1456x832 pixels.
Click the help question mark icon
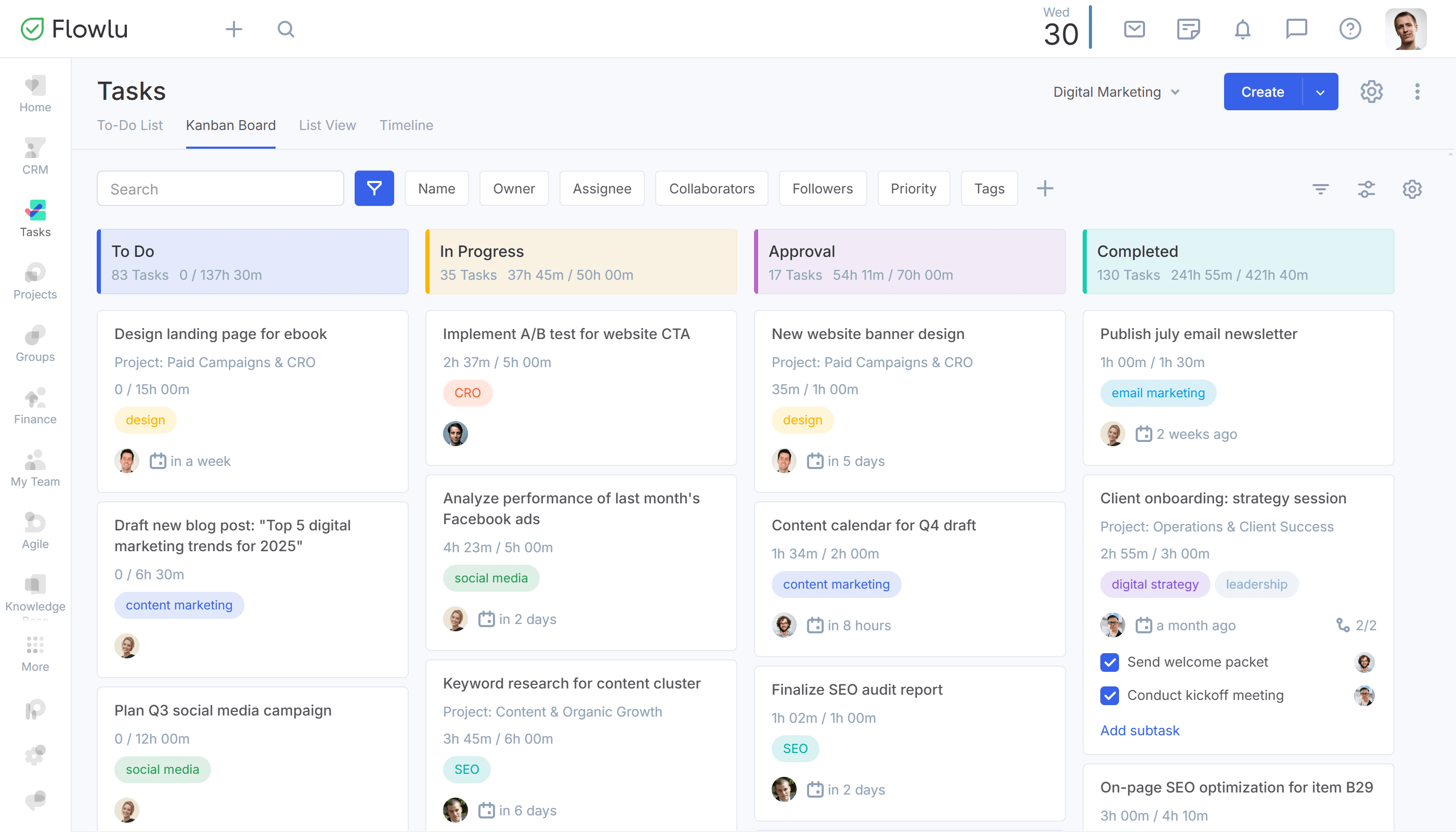click(1350, 29)
